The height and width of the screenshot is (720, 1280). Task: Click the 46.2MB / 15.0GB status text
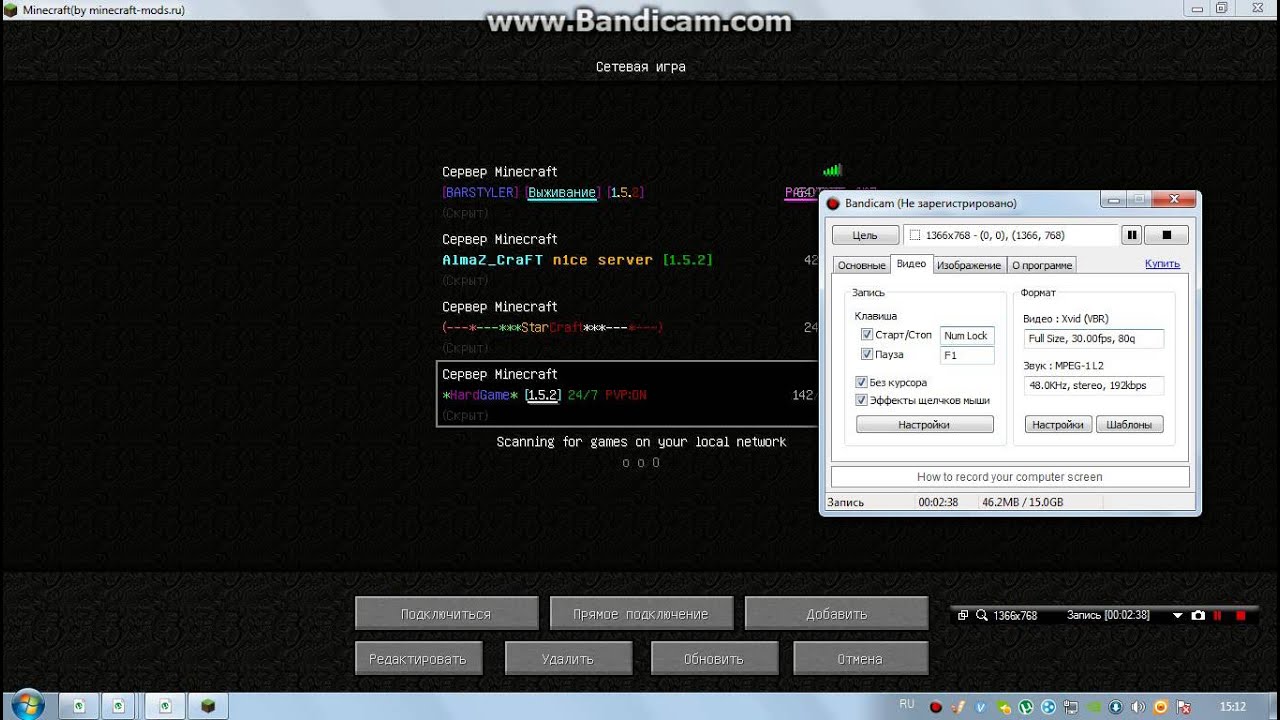tap(1023, 502)
